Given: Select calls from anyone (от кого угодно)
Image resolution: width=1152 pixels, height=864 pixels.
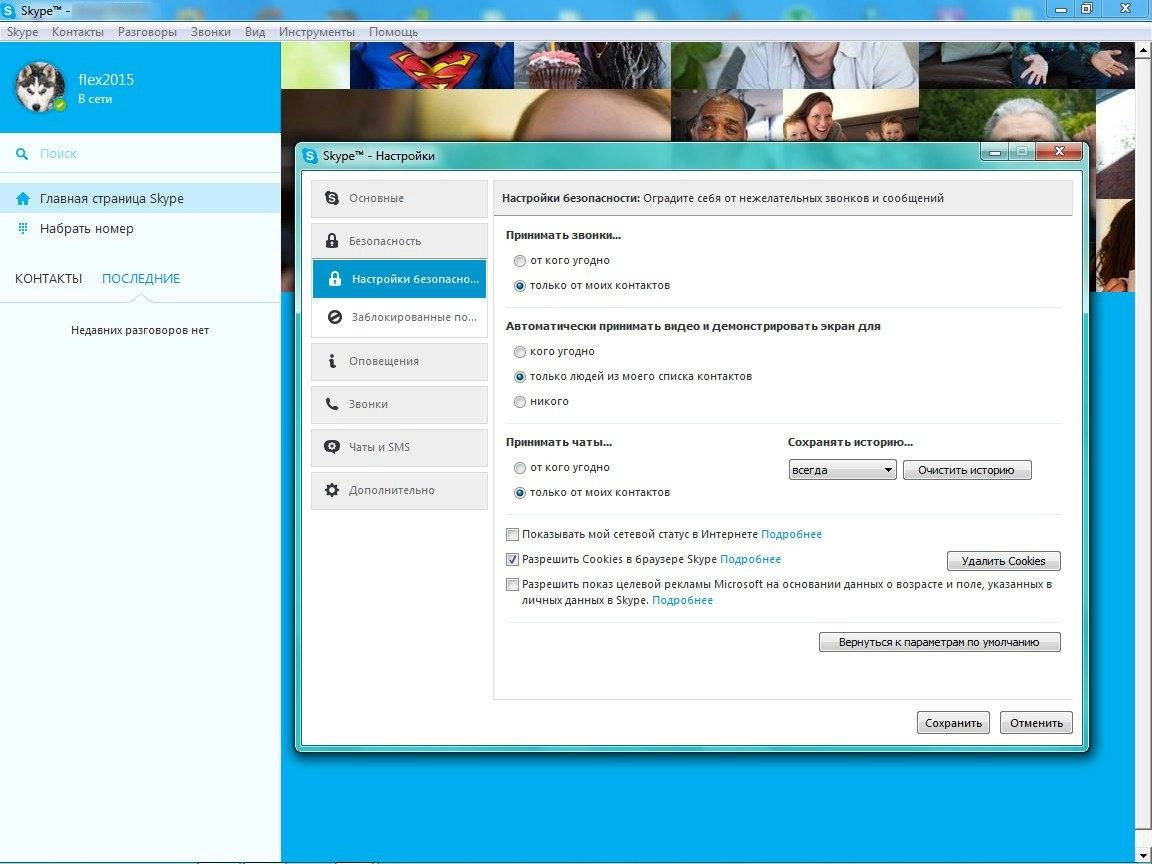Looking at the screenshot, I should pos(520,261).
